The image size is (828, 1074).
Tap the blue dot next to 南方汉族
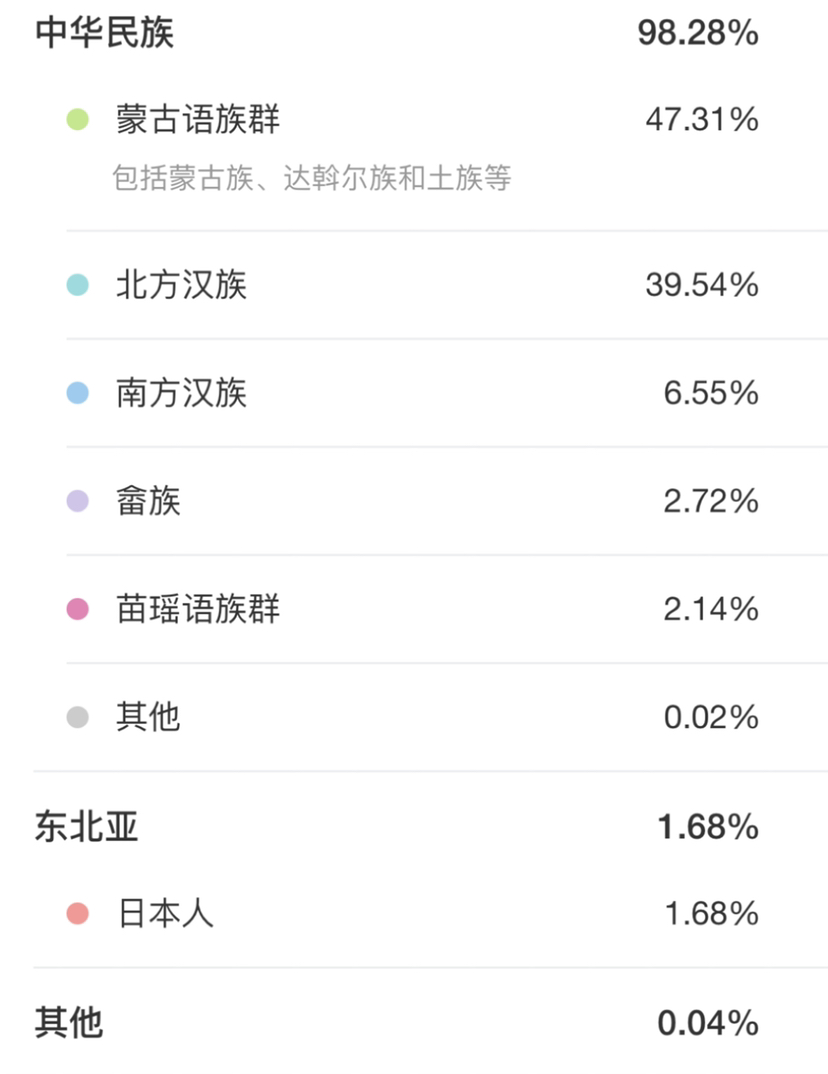click(x=77, y=393)
